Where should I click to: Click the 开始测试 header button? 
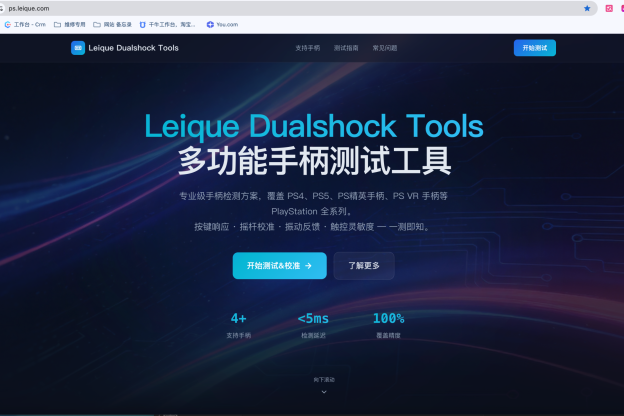[x=534, y=48]
